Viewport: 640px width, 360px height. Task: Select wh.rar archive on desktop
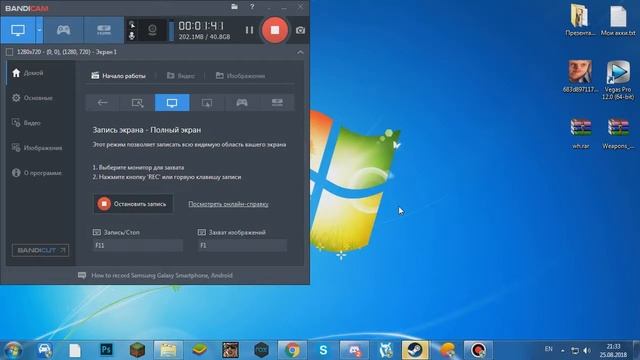point(581,134)
